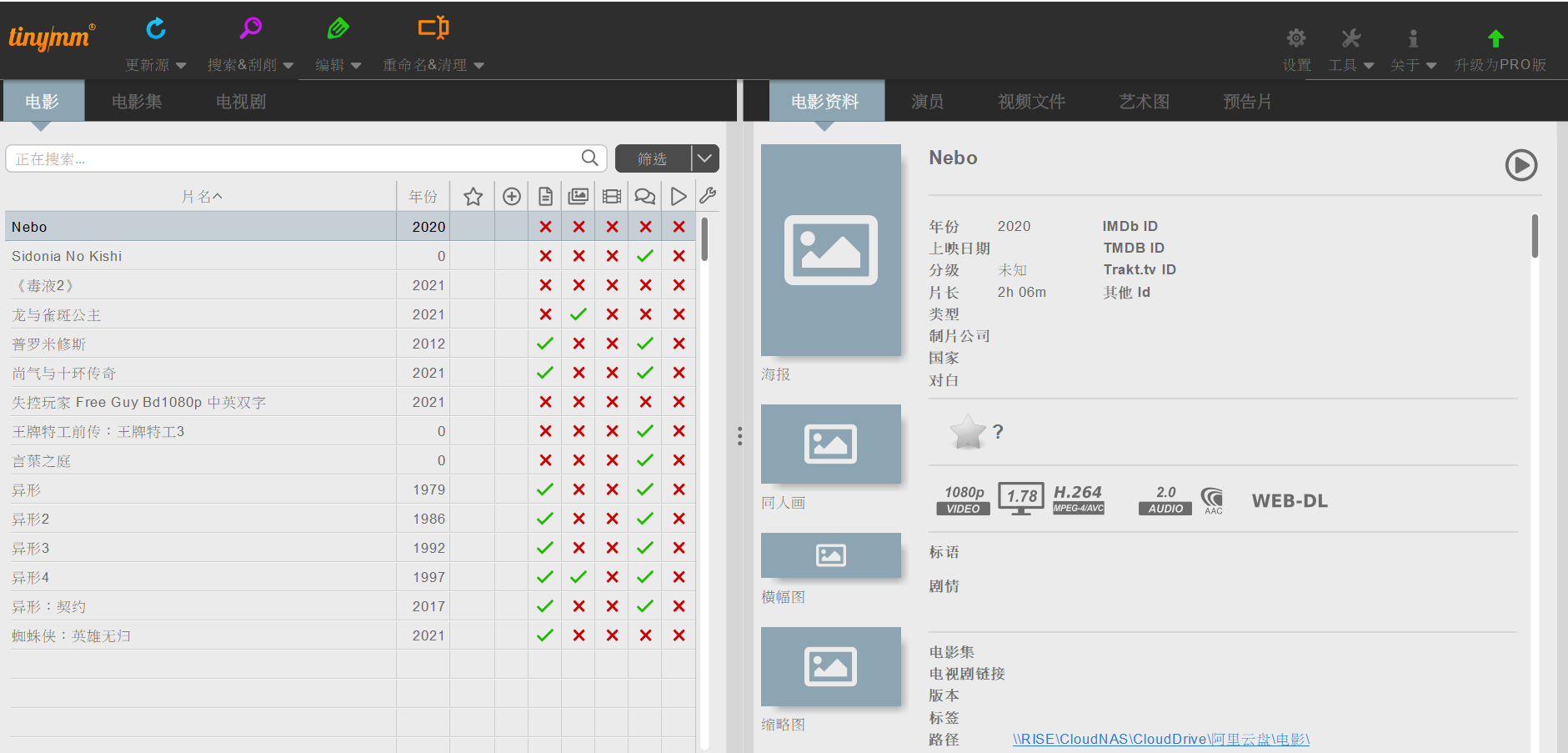Open 重命名&清理 via its toolbar icon
Viewport: 1568px width, 753px height.
433,28
